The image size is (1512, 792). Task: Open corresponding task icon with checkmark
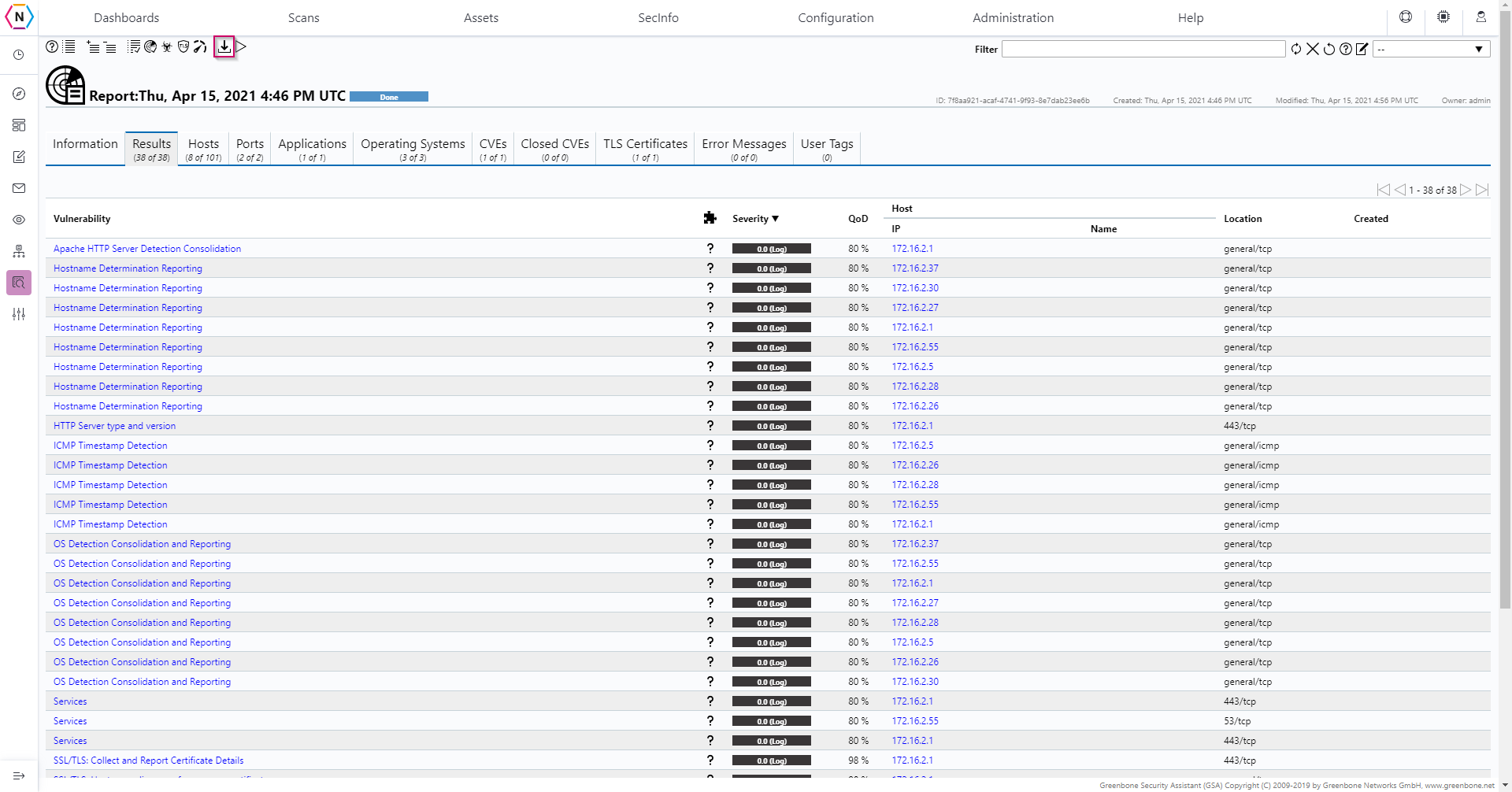click(134, 47)
